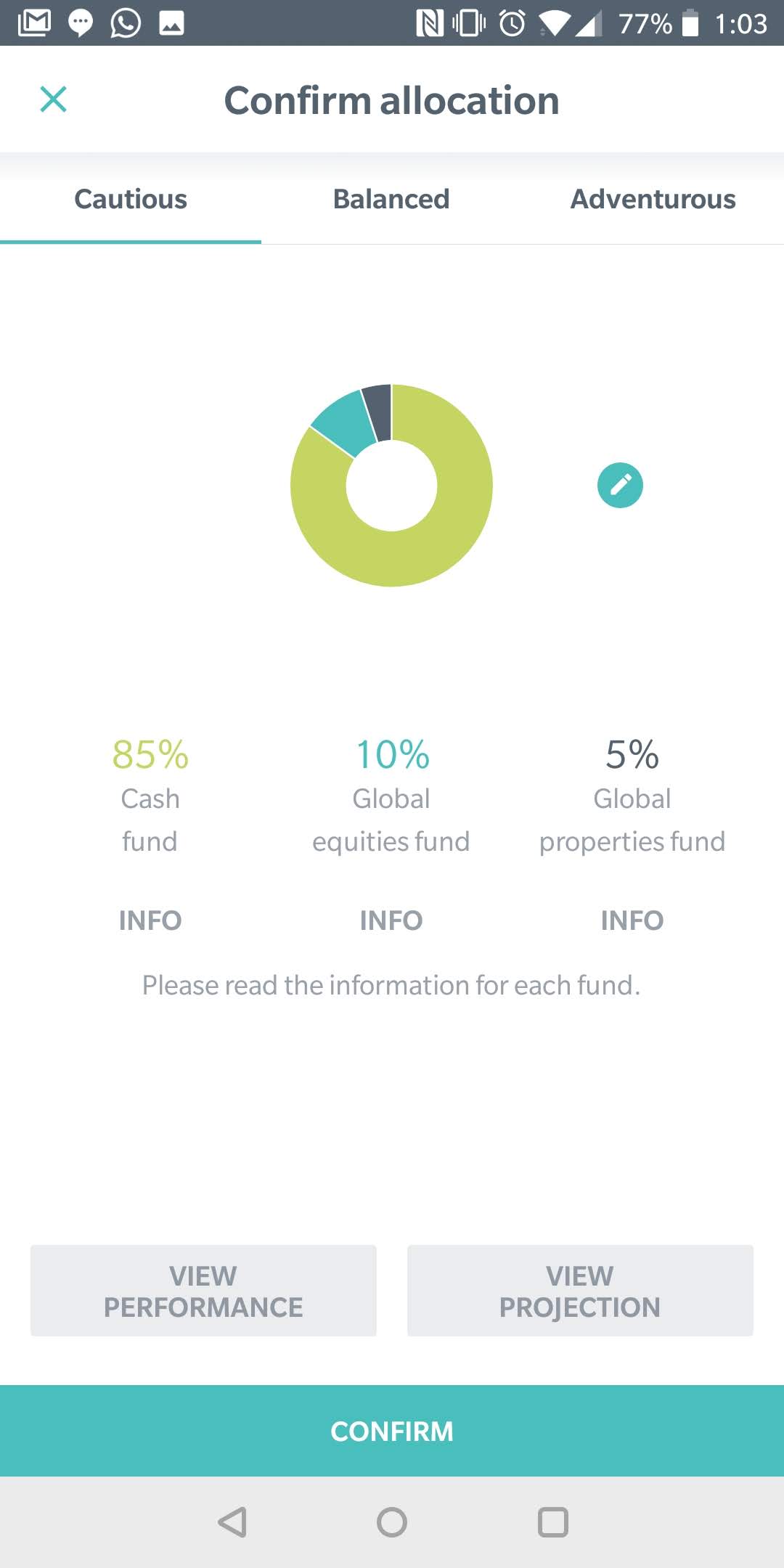This screenshot has width=784, height=1568.
Task: Tap the recent apps square button
Action: [x=552, y=1522]
